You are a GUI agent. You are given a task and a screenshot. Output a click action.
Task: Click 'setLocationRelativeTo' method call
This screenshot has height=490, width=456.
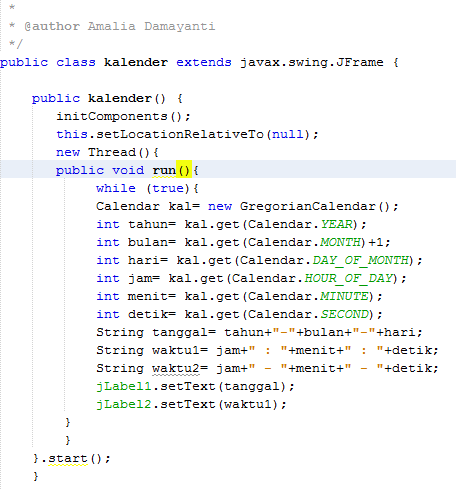point(180,134)
